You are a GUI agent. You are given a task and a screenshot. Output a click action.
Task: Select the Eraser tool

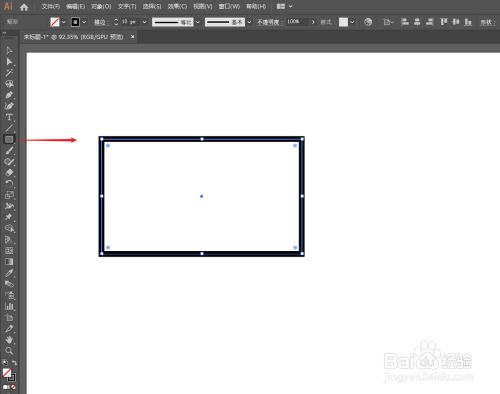tap(9, 173)
